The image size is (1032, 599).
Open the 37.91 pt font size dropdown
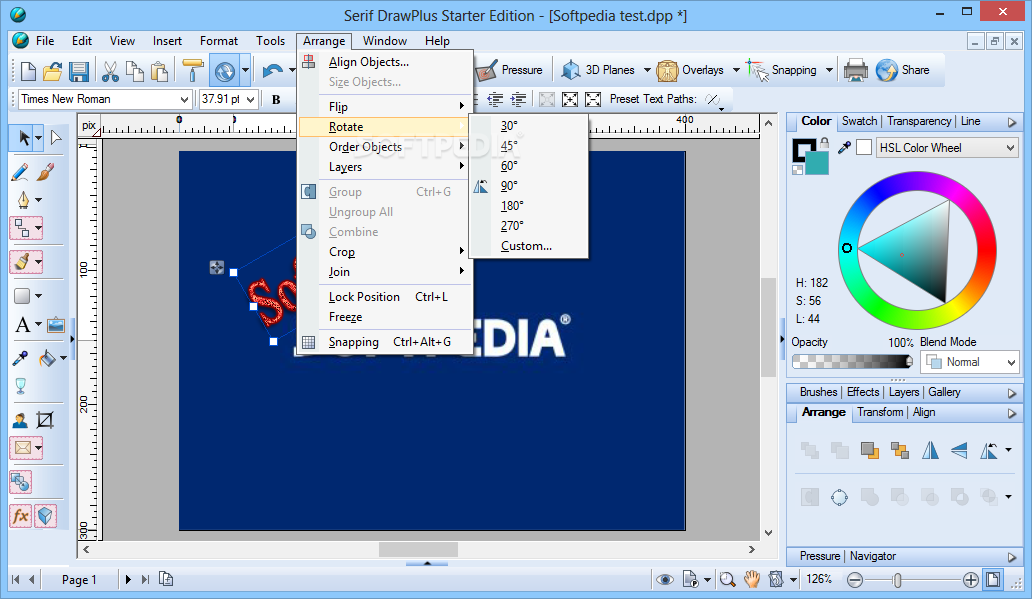click(x=251, y=99)
